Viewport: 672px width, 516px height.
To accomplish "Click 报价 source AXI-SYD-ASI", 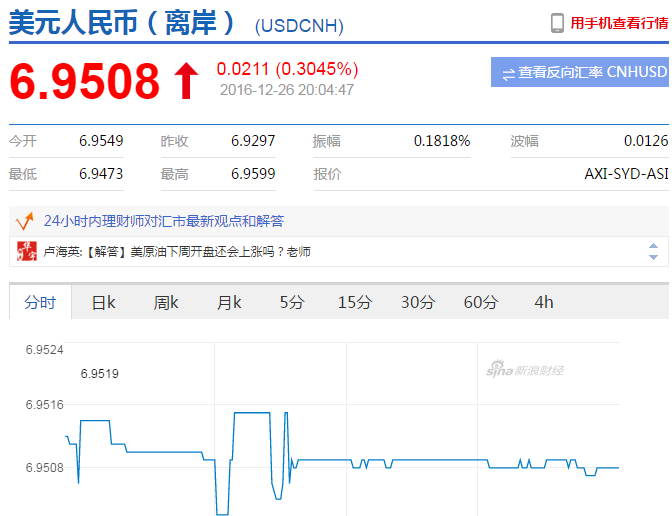I will [x=627, y=174].
